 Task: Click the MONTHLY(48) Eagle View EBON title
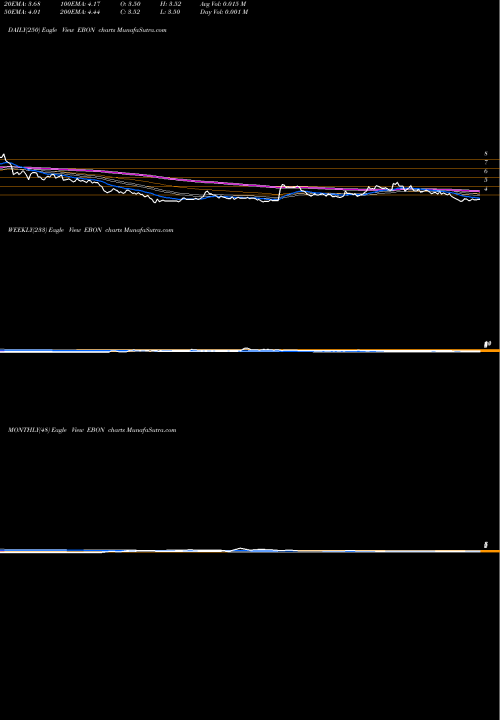[x=92, y=430]
